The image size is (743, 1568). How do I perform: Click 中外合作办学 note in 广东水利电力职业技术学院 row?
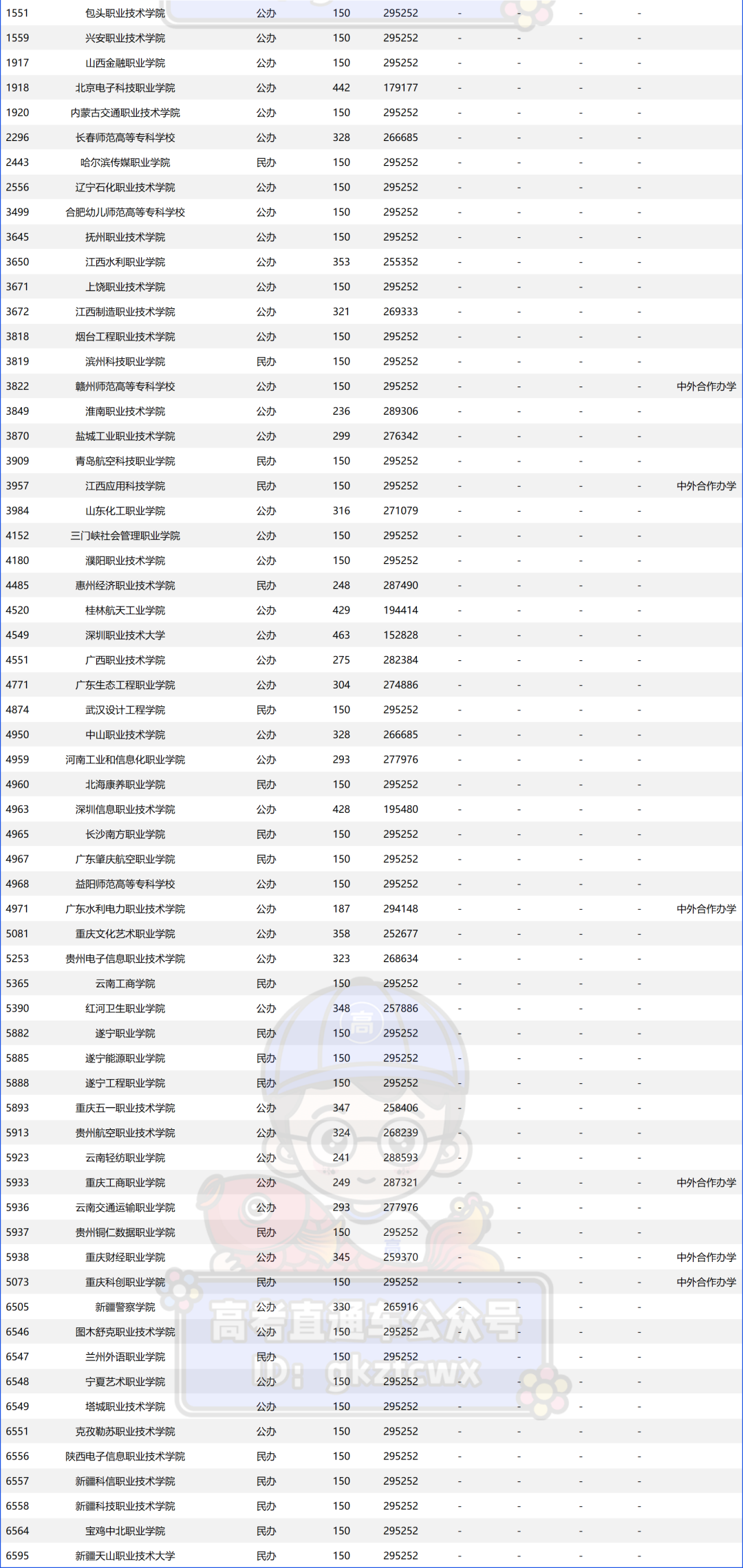[707, 908]
